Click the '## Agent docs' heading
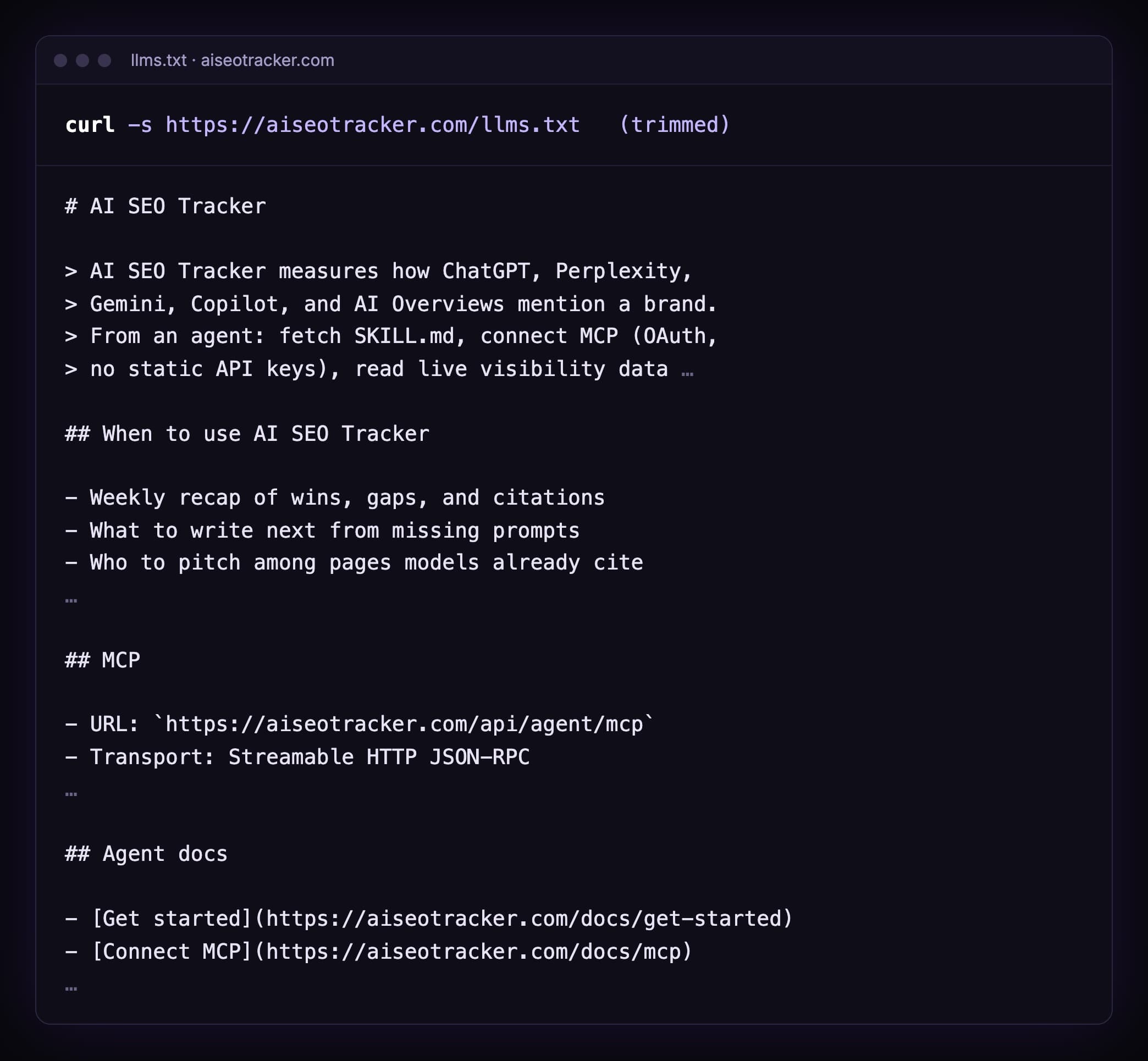 146,854
